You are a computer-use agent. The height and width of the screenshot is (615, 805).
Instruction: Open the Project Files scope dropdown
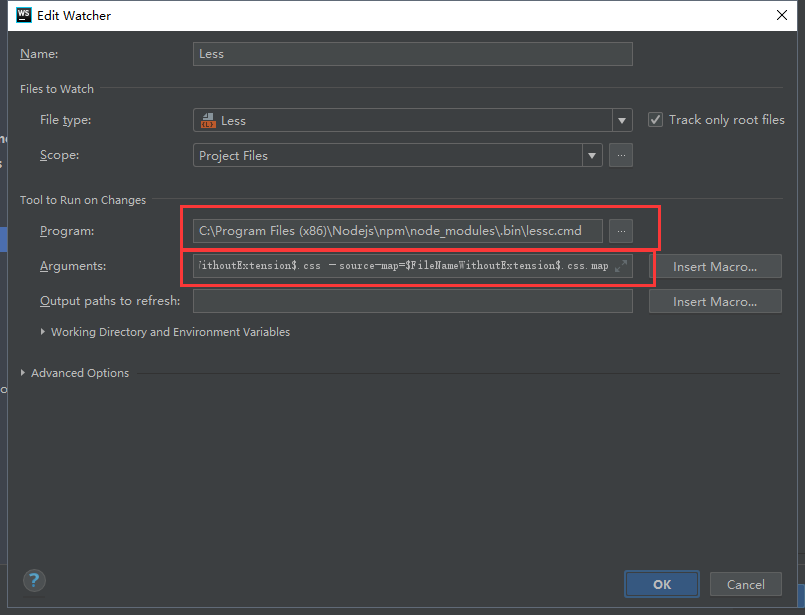[x=591, y=155]
